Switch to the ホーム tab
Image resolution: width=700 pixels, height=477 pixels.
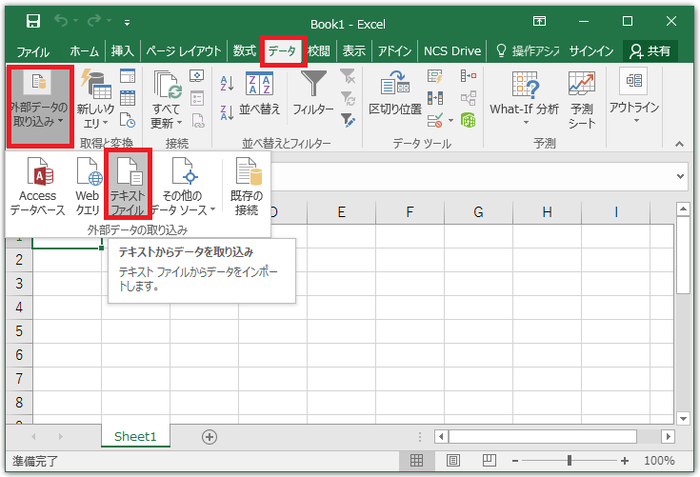pyautogui.click(x=84, y=51)
